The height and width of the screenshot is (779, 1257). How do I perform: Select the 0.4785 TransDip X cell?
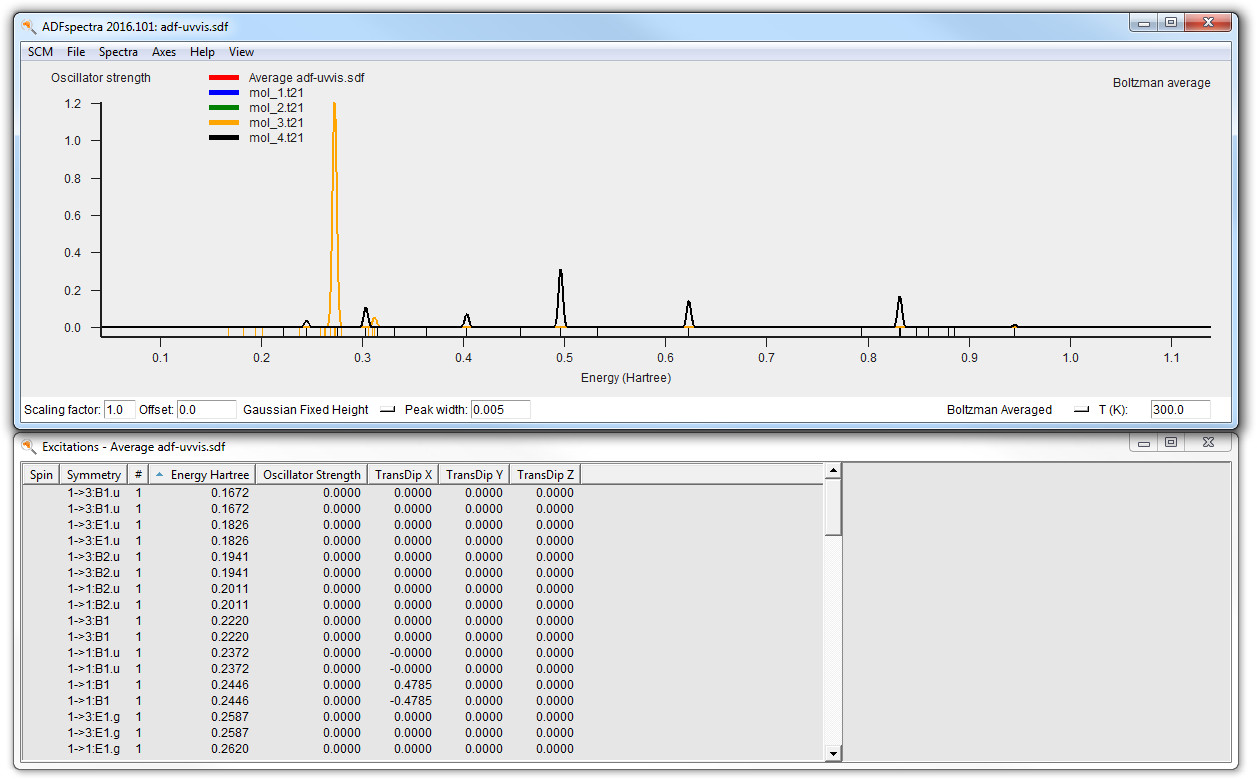click(412, 685)
